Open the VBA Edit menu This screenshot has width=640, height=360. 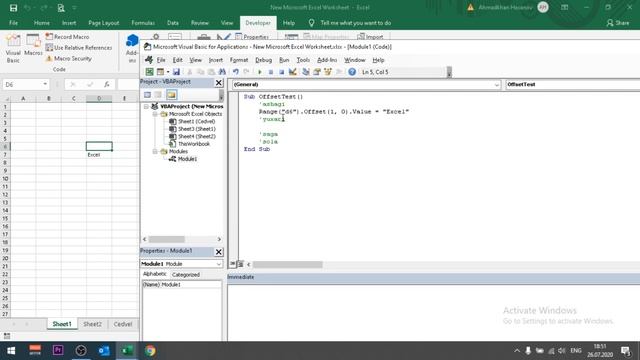click(x=178, y=60)
